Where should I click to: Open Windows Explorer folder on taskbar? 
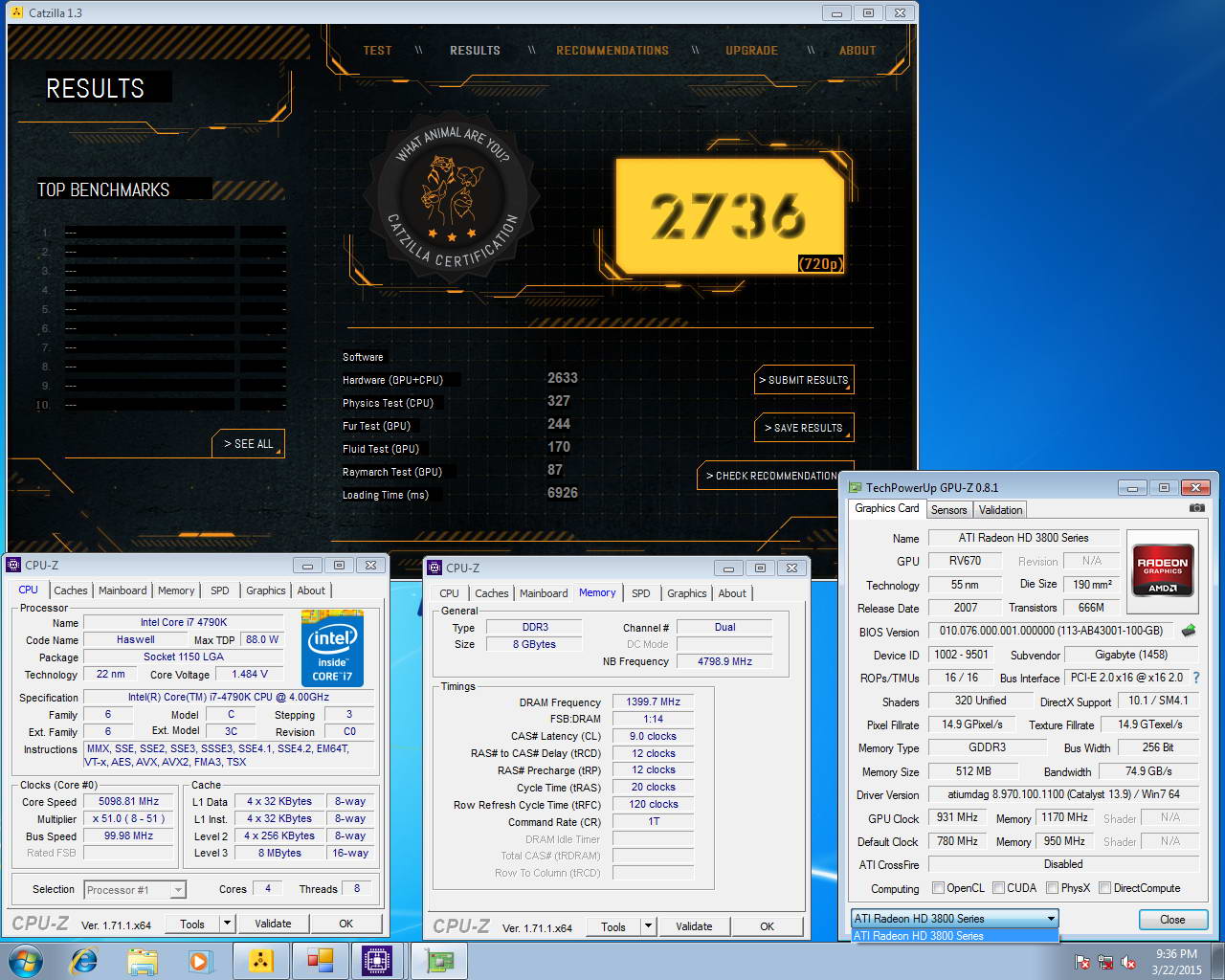(x=142, y=961)
